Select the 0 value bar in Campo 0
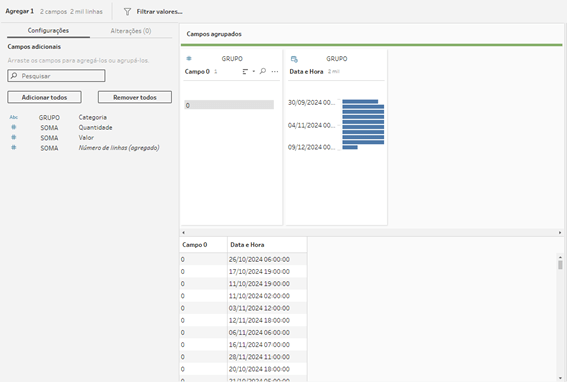Viewport: 567px width, 382px height. point(229,105)
